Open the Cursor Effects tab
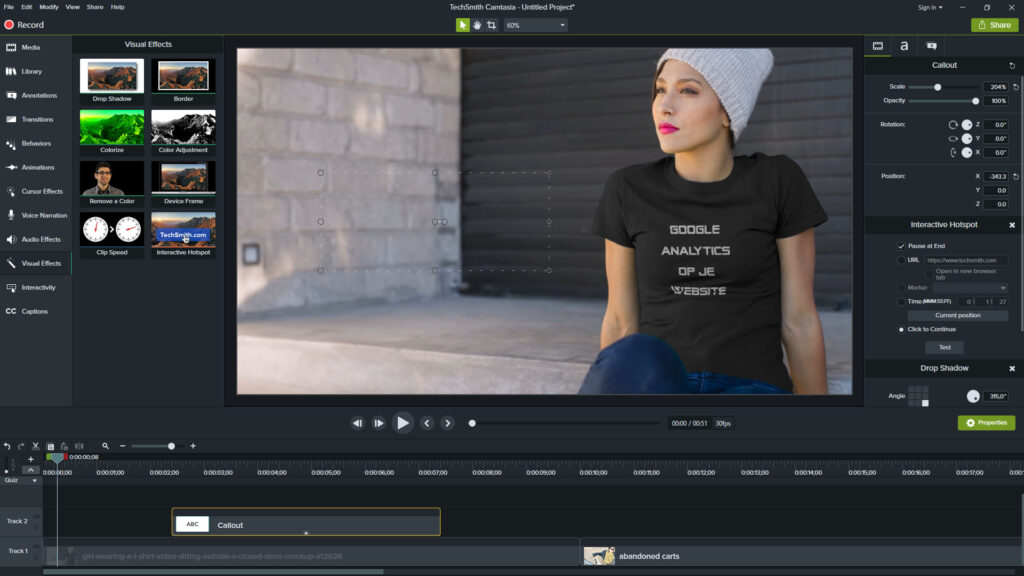 coord(42,191)
